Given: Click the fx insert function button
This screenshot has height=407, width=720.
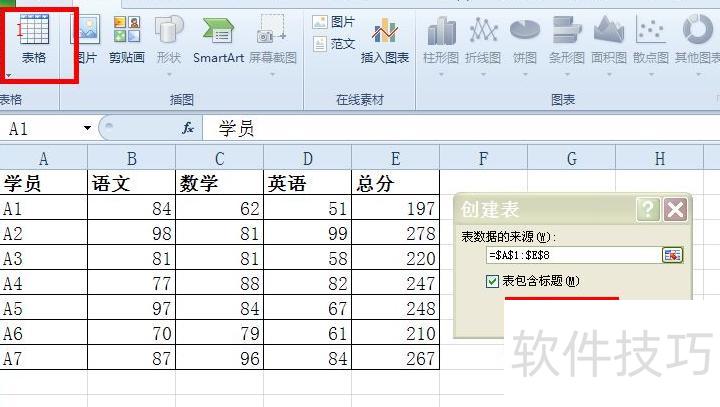Looking at the screenshot, I should pos(187,128).
